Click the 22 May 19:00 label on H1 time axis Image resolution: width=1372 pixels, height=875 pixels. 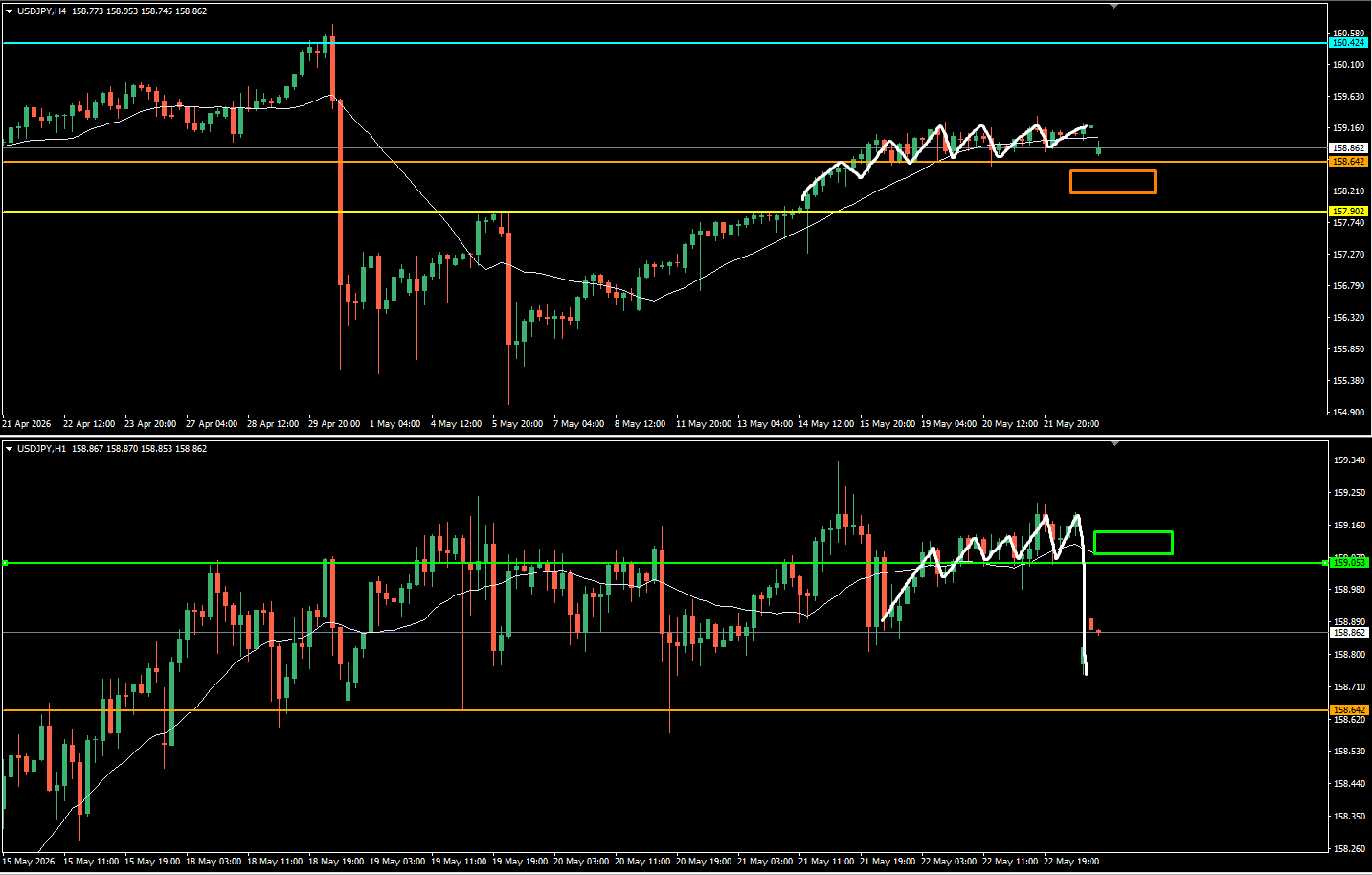tap(1071, 862)
